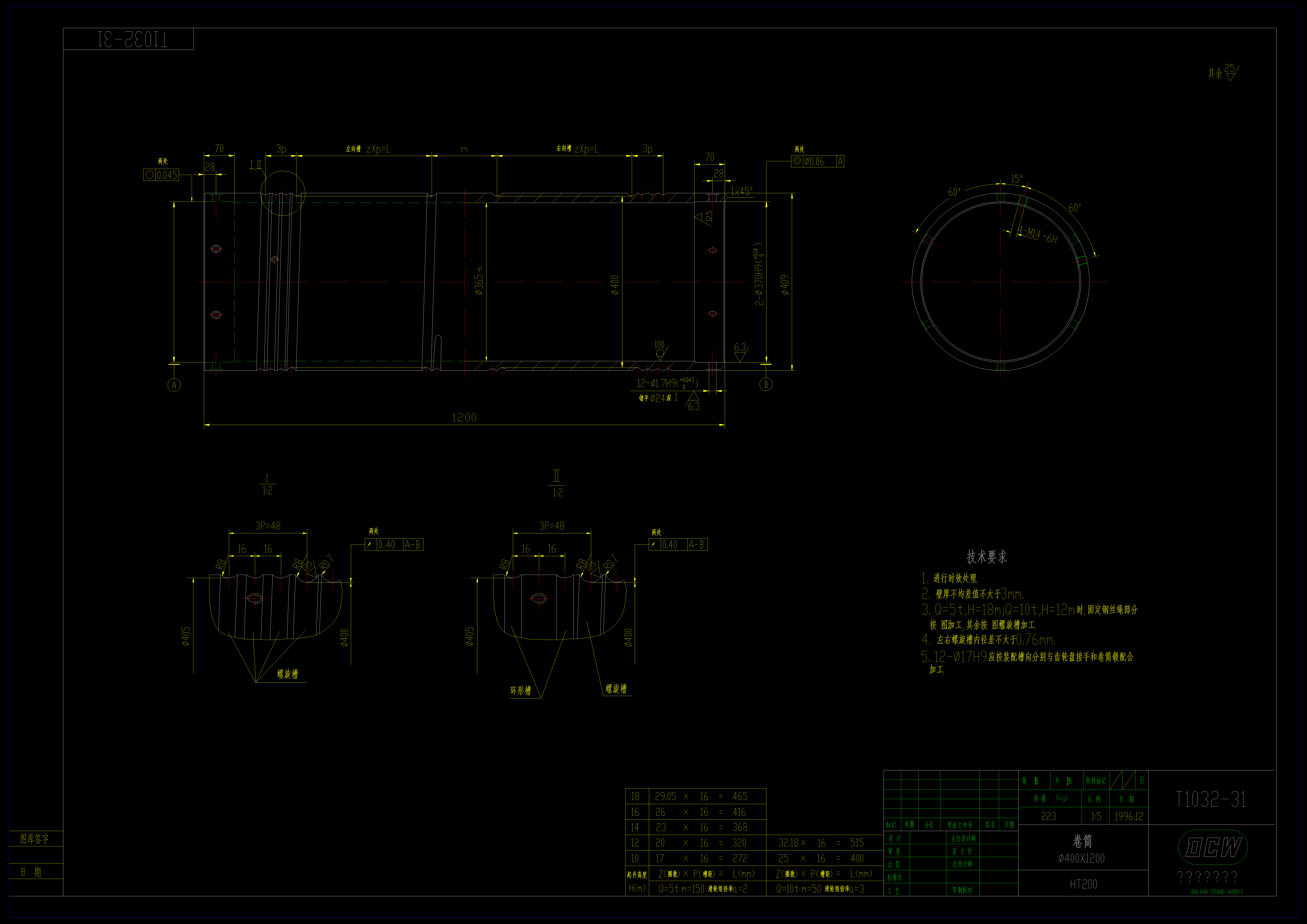Click the "环形槽" leader label
The width and height of the screenshot is (1307, 924).
pyautogui.click(x=520, y=691)
